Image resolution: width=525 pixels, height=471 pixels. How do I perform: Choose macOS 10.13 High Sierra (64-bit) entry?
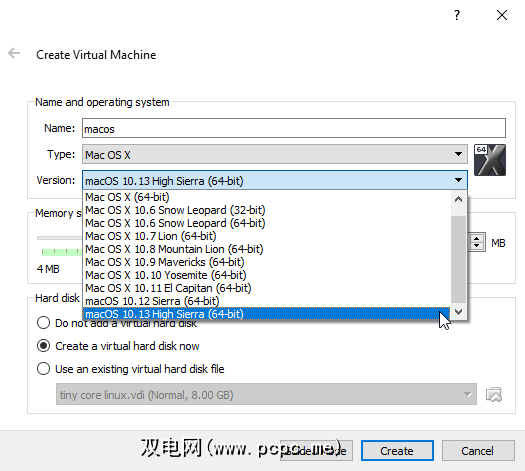tap(266, 314)
